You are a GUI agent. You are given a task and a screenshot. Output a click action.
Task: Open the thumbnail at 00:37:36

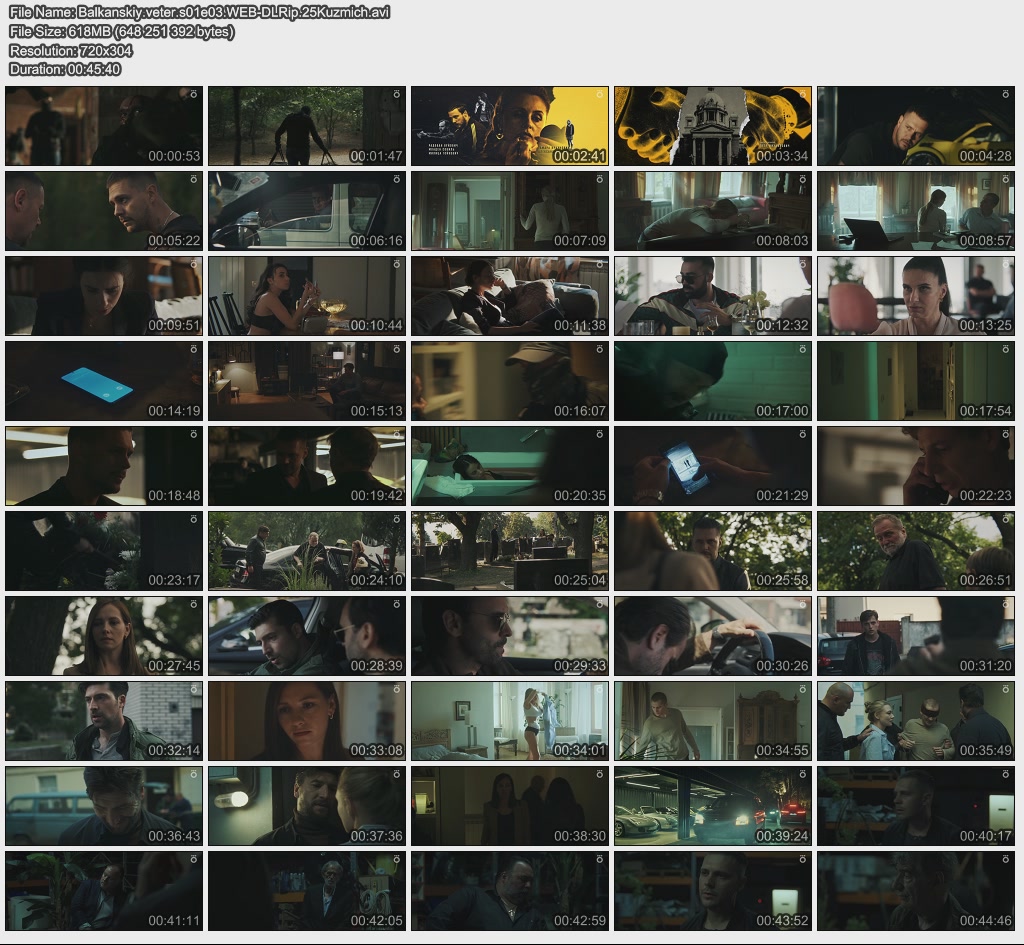[307, 807]
